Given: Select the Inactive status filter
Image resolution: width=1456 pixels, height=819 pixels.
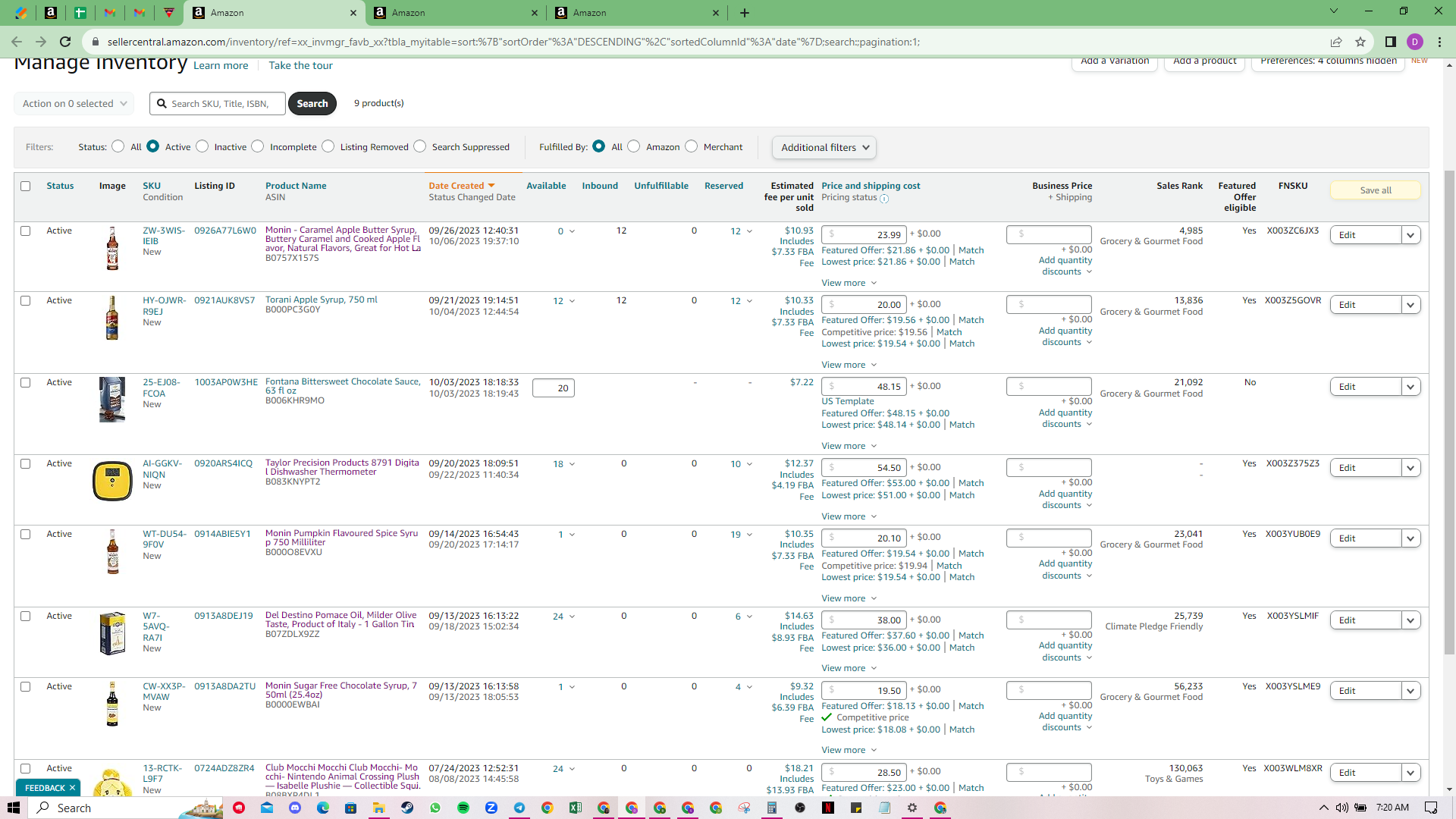Looking at the screenshot, I should (202, 146).
